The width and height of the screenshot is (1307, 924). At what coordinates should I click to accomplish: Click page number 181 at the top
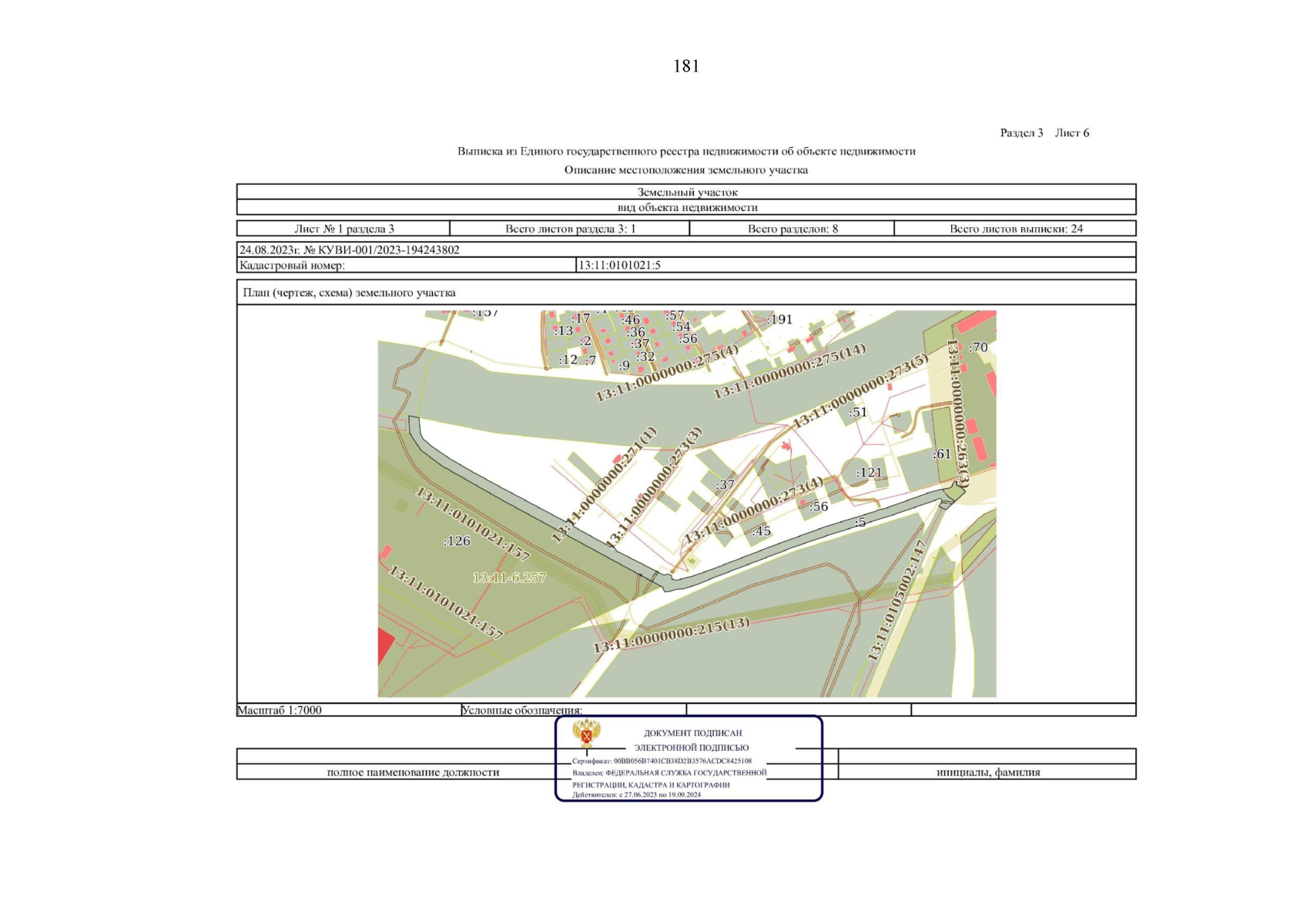pyautogui.click(x=685, y=66)
